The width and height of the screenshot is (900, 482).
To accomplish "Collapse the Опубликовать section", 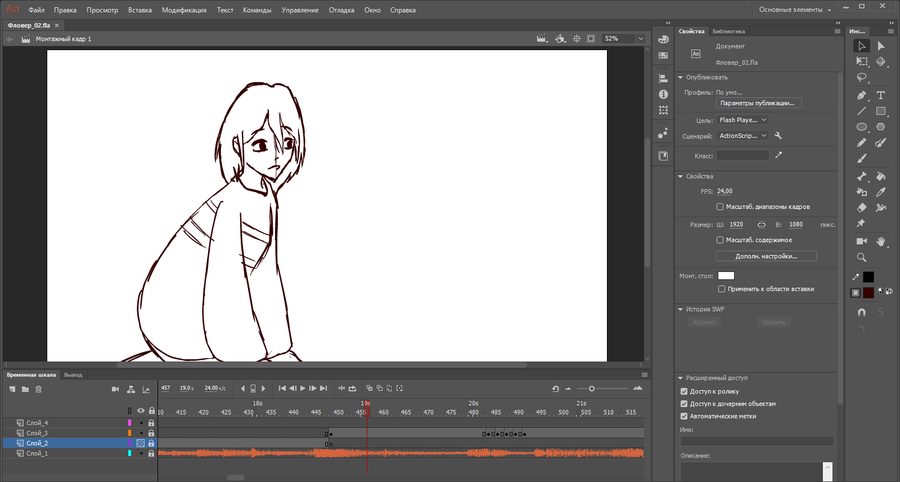I will point(681,77).
